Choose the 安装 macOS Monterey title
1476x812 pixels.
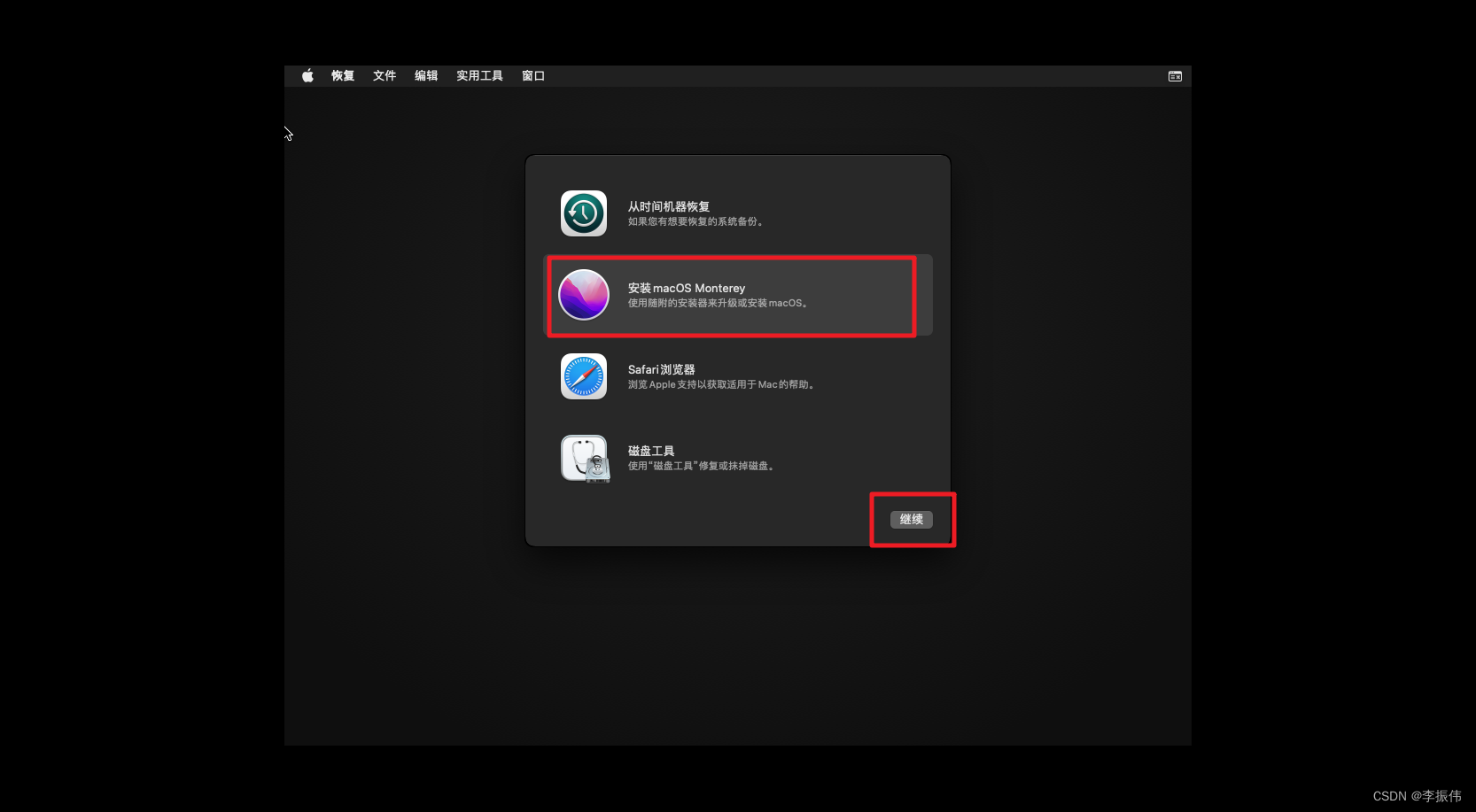(687, 288)
